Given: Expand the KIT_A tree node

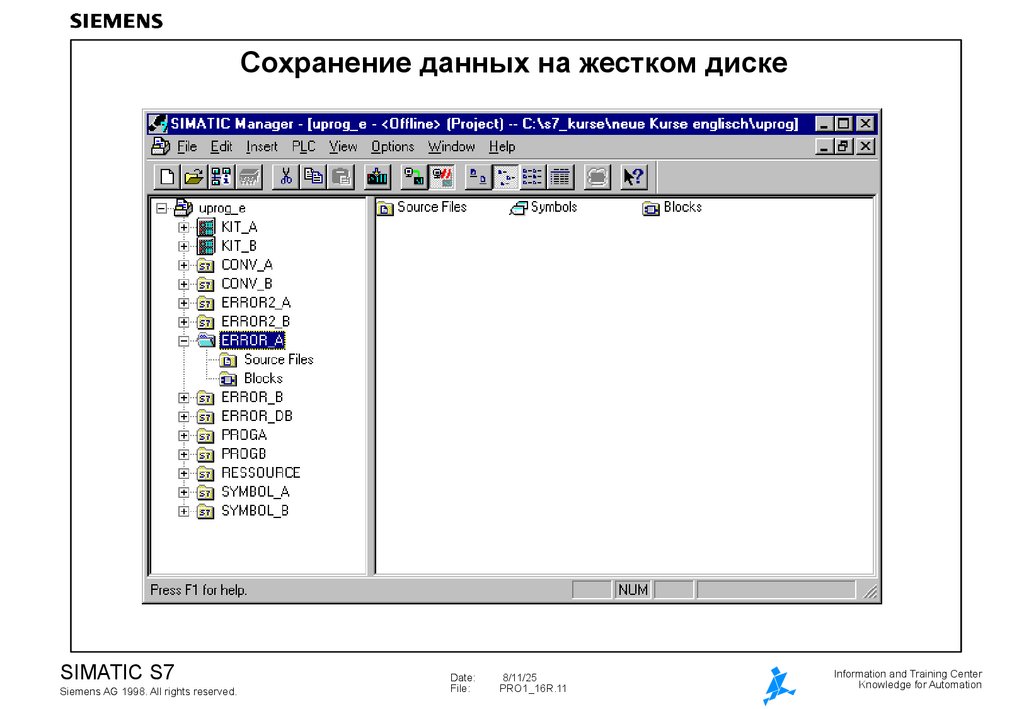Looking at the screenshot, I should point(183,226).
